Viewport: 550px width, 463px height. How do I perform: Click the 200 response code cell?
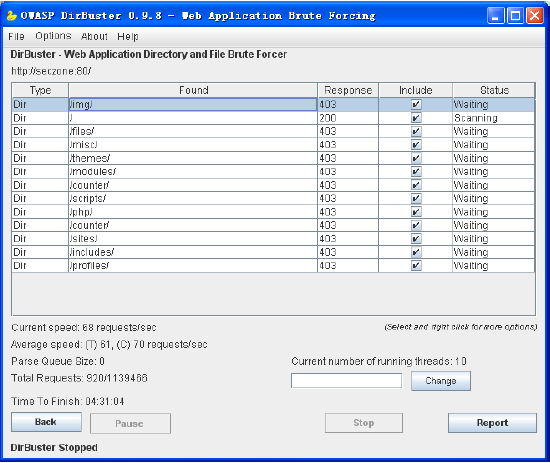click(348, 118)
